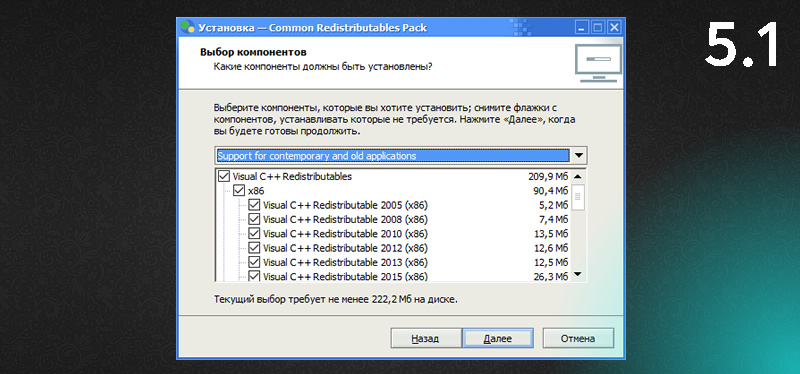Maximize the installer window
Screen dimensions: 800x374
[x=597, y=27]
